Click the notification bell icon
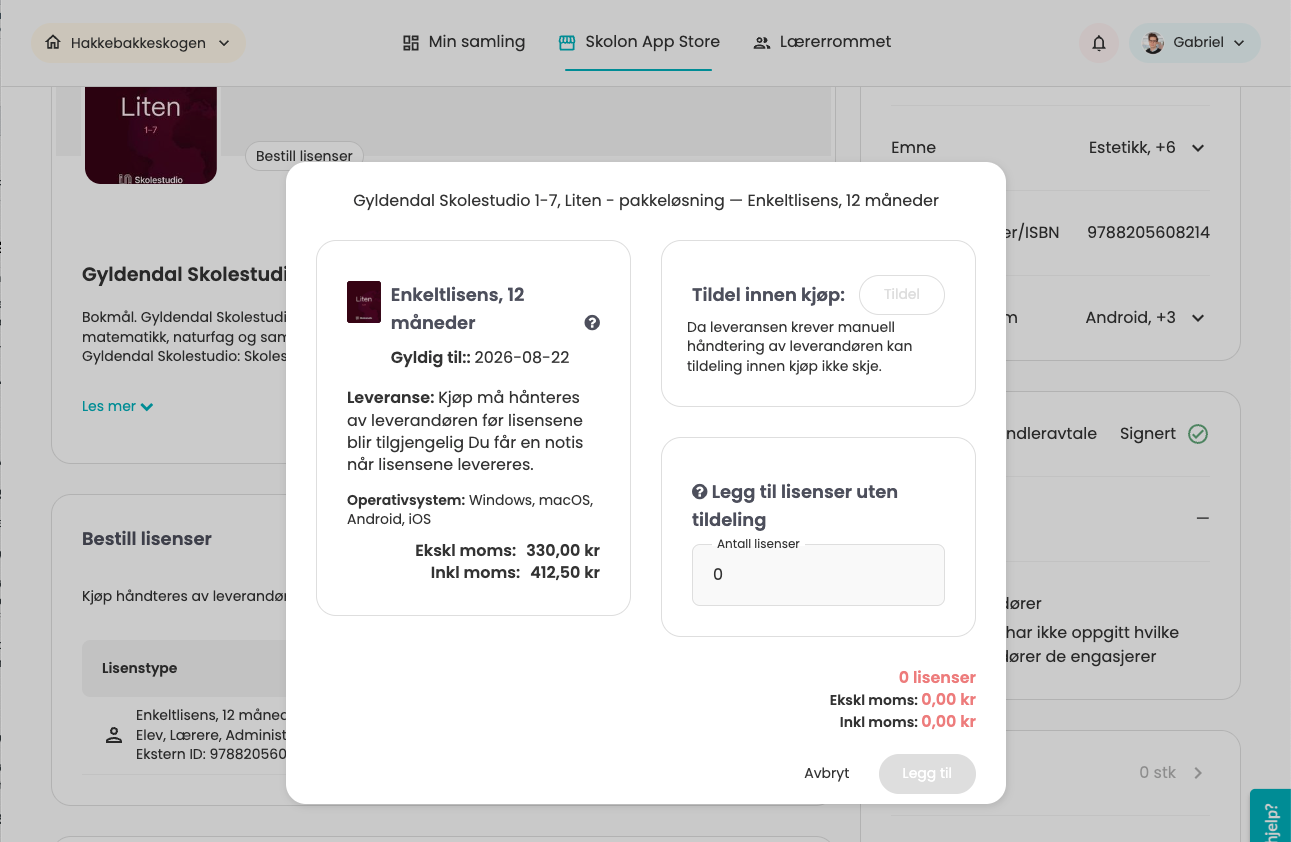 coord(1098,43)
